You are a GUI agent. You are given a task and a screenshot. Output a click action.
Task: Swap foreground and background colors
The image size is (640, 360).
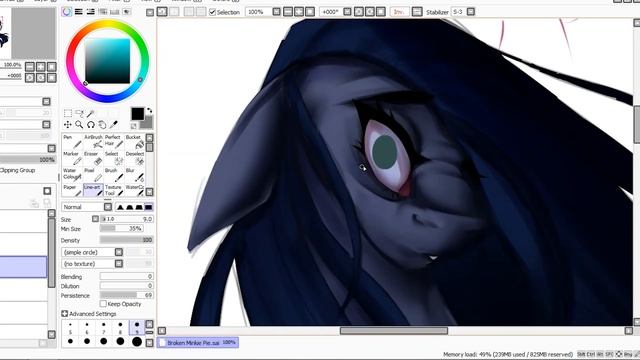[x=149, y=111]
